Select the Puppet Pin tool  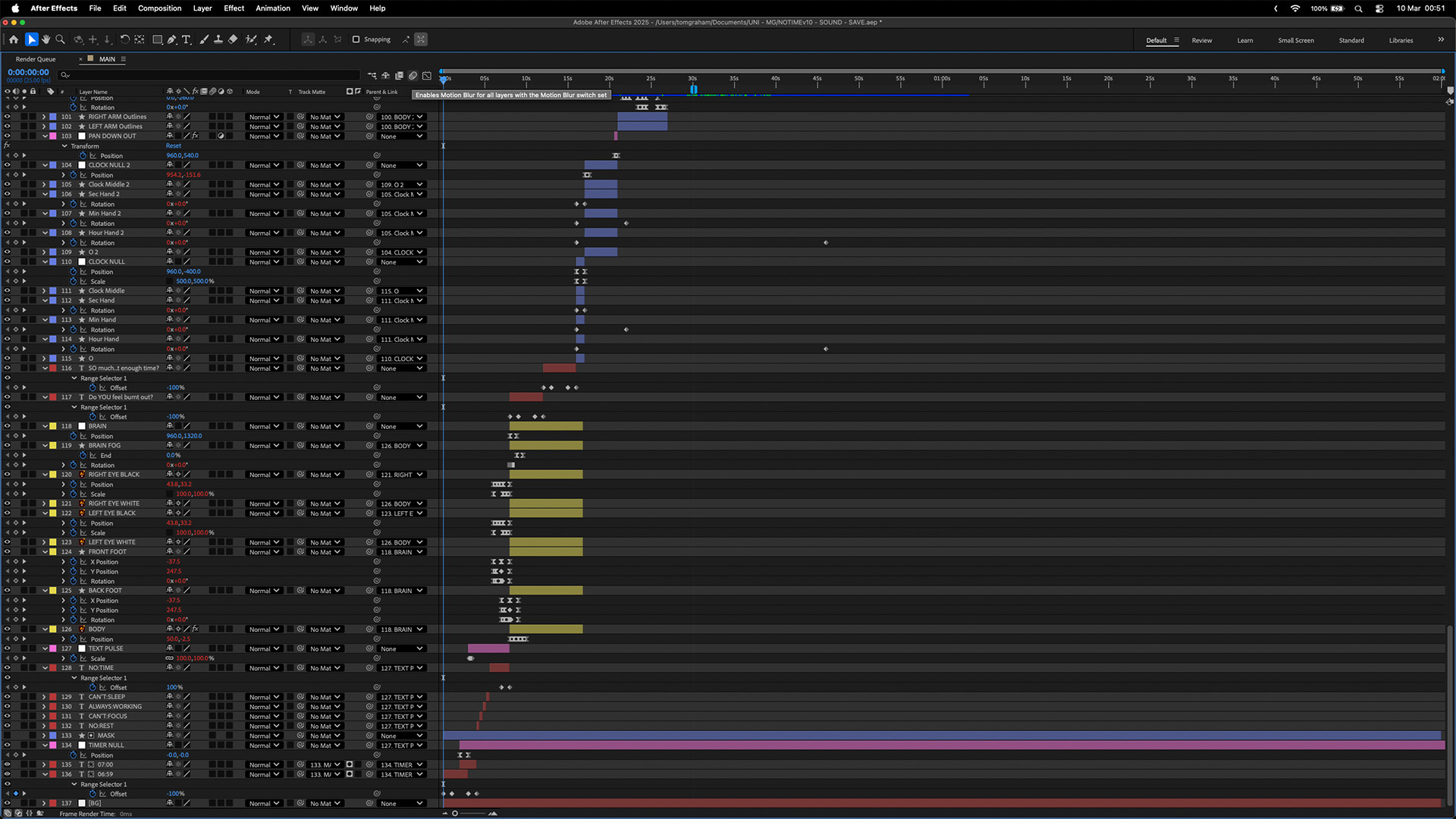[268, 39]
